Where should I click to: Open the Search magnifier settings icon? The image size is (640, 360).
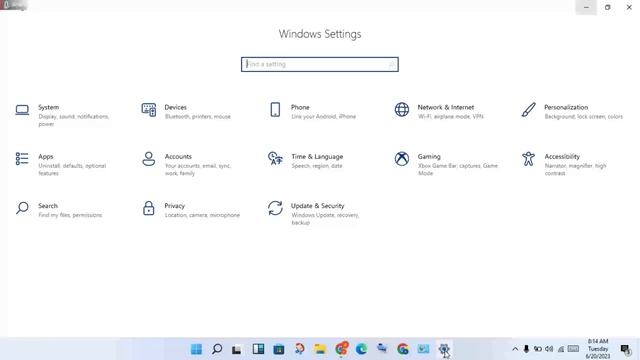(22, 208)
